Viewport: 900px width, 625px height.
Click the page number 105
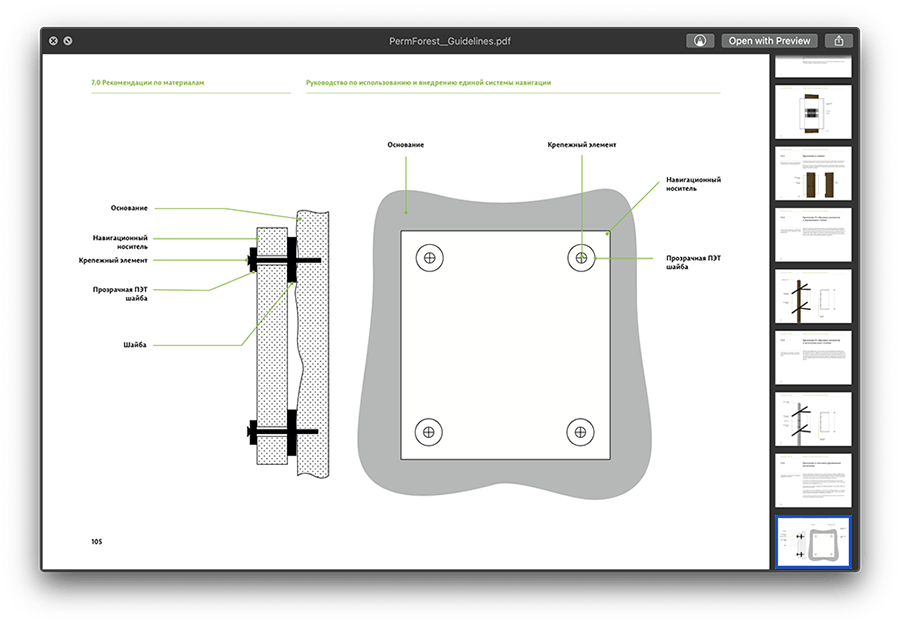tap(96, 541)
